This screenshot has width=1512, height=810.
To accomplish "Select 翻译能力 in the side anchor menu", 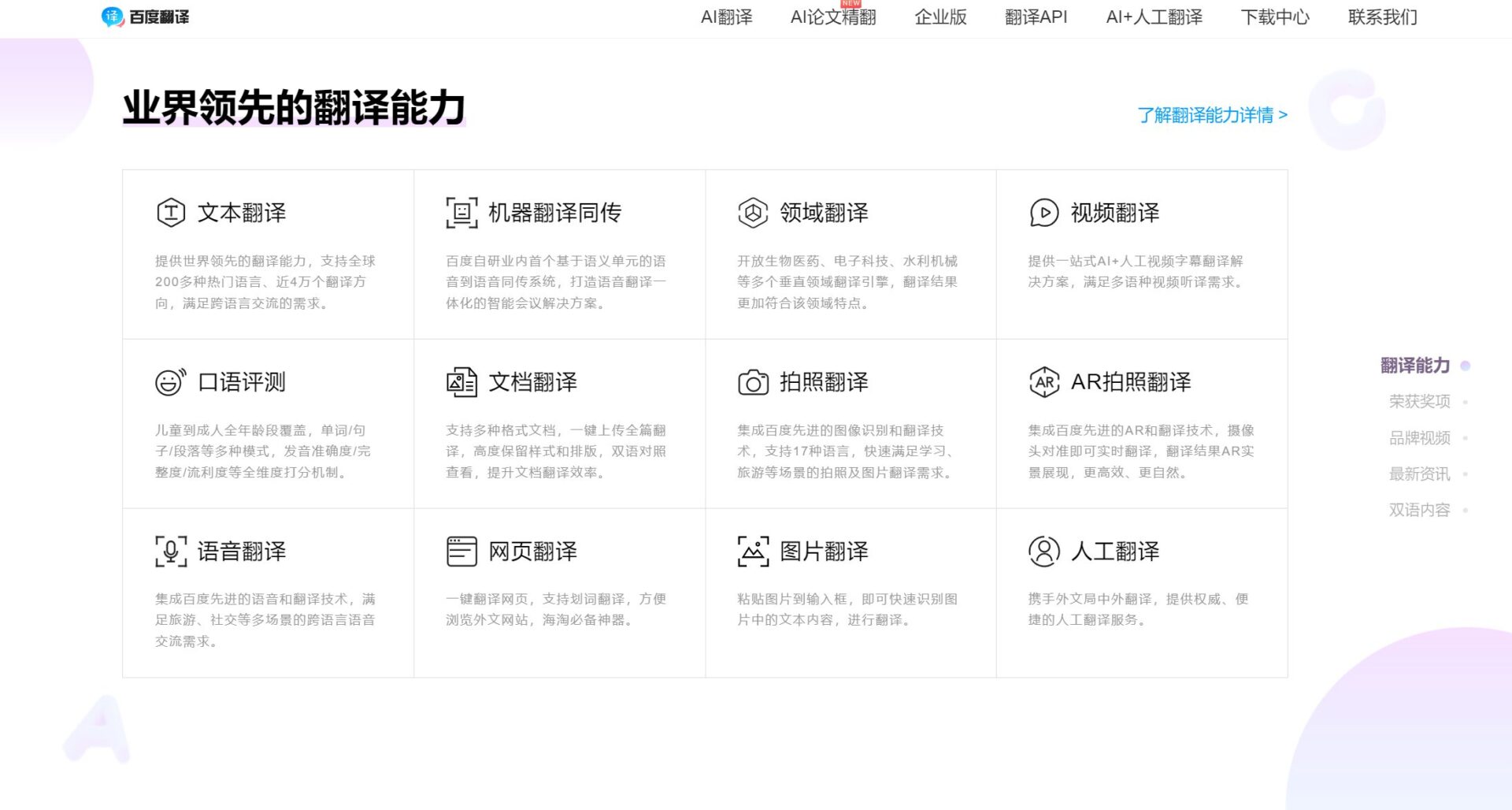I will click(x=1415, y=366).
